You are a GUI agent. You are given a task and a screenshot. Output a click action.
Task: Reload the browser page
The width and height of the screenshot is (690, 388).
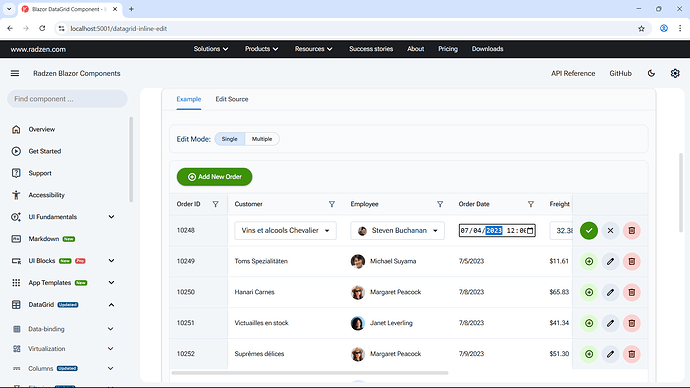42,29
